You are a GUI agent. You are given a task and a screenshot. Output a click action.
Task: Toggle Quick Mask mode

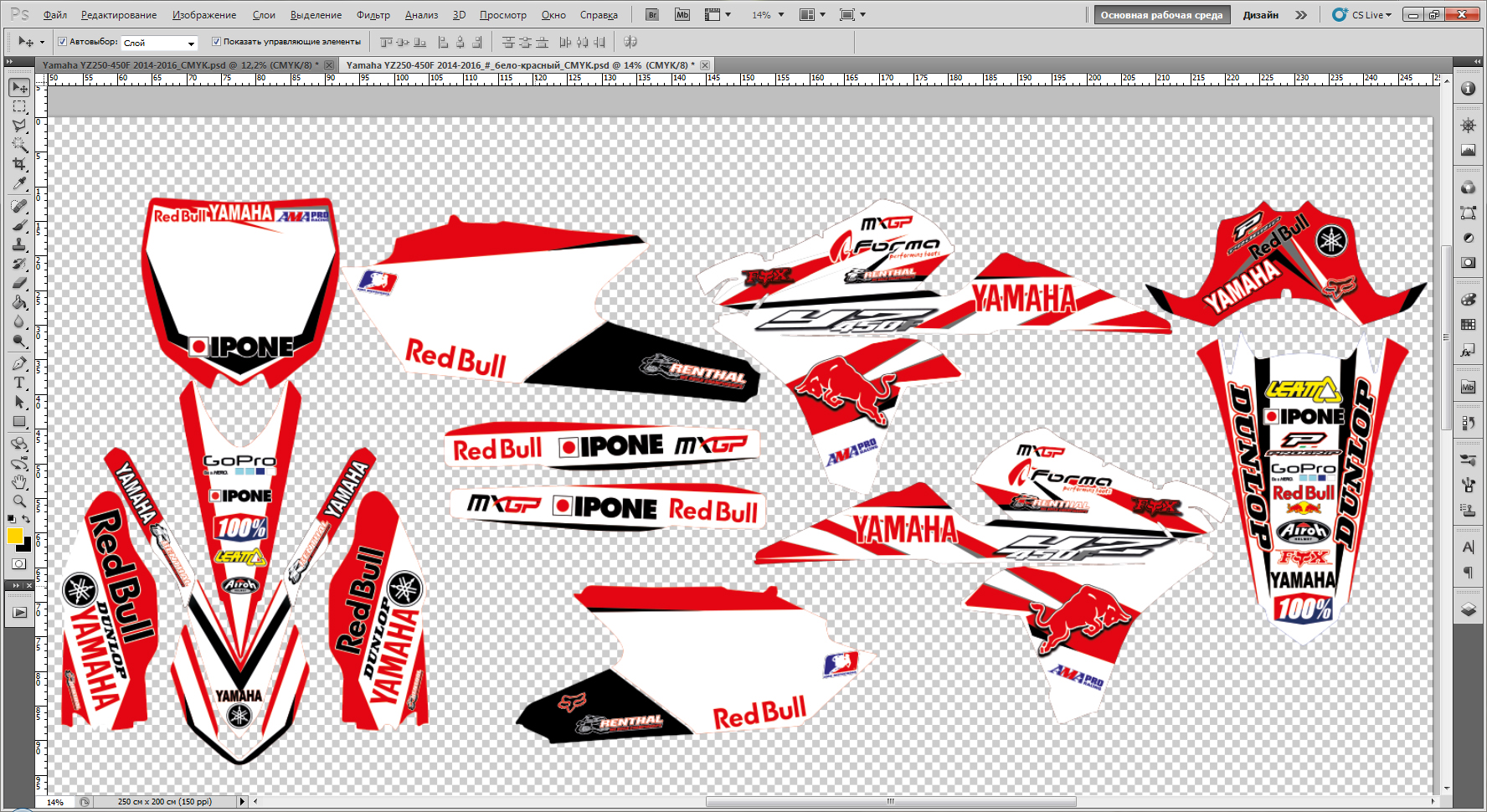click(x=19, y=564)
